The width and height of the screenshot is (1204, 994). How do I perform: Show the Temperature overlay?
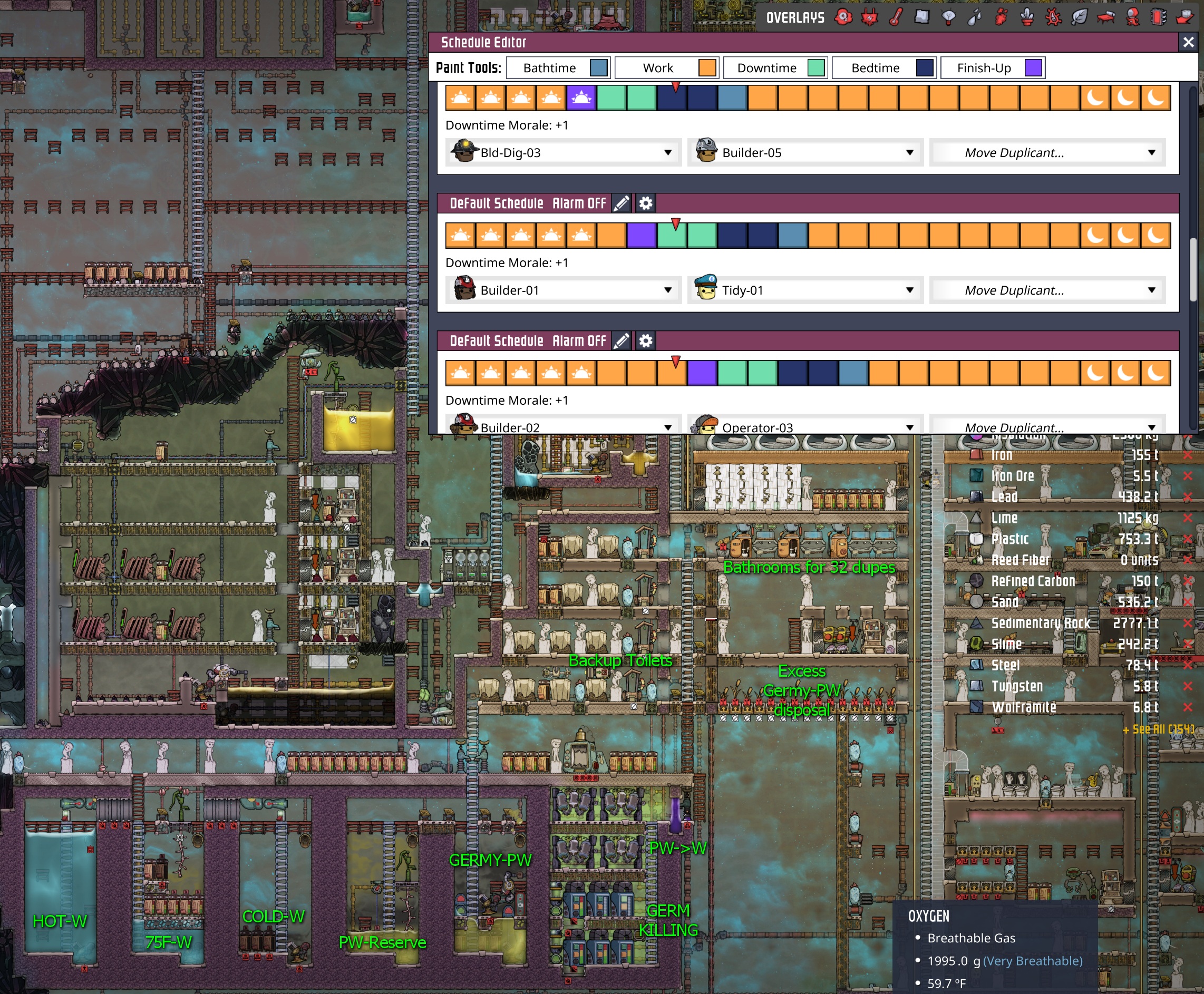coord(896,17)
